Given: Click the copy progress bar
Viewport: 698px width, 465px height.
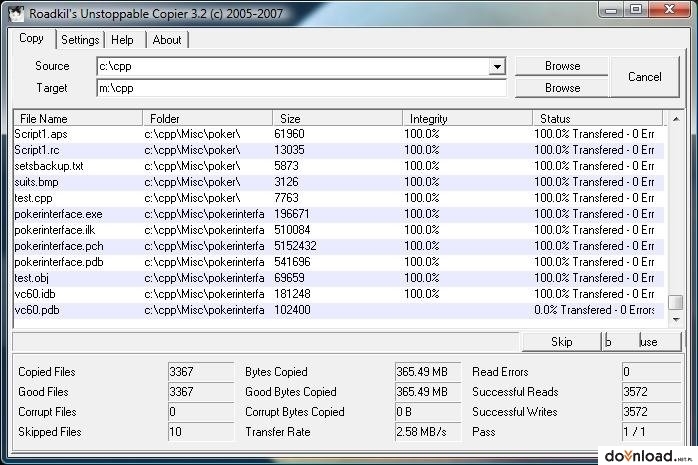Looking at the screenshot, I should [x=266, y=342].
